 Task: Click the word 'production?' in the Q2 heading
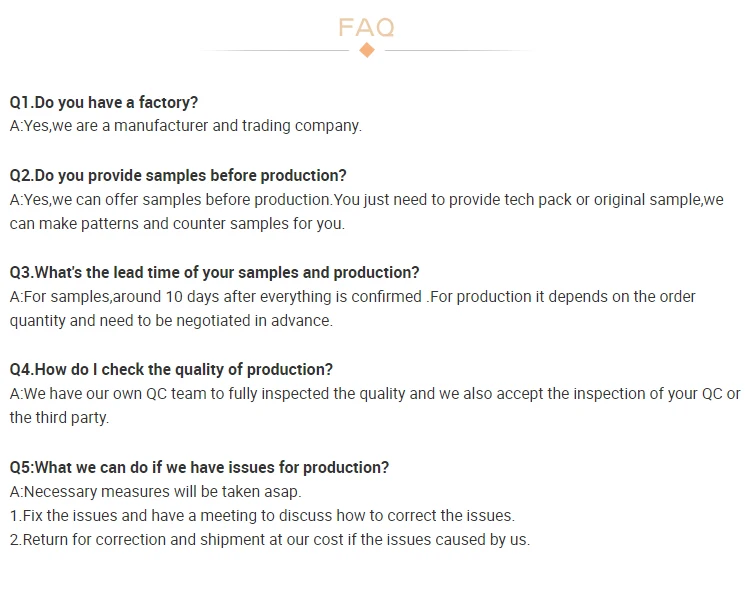point(303,175)
